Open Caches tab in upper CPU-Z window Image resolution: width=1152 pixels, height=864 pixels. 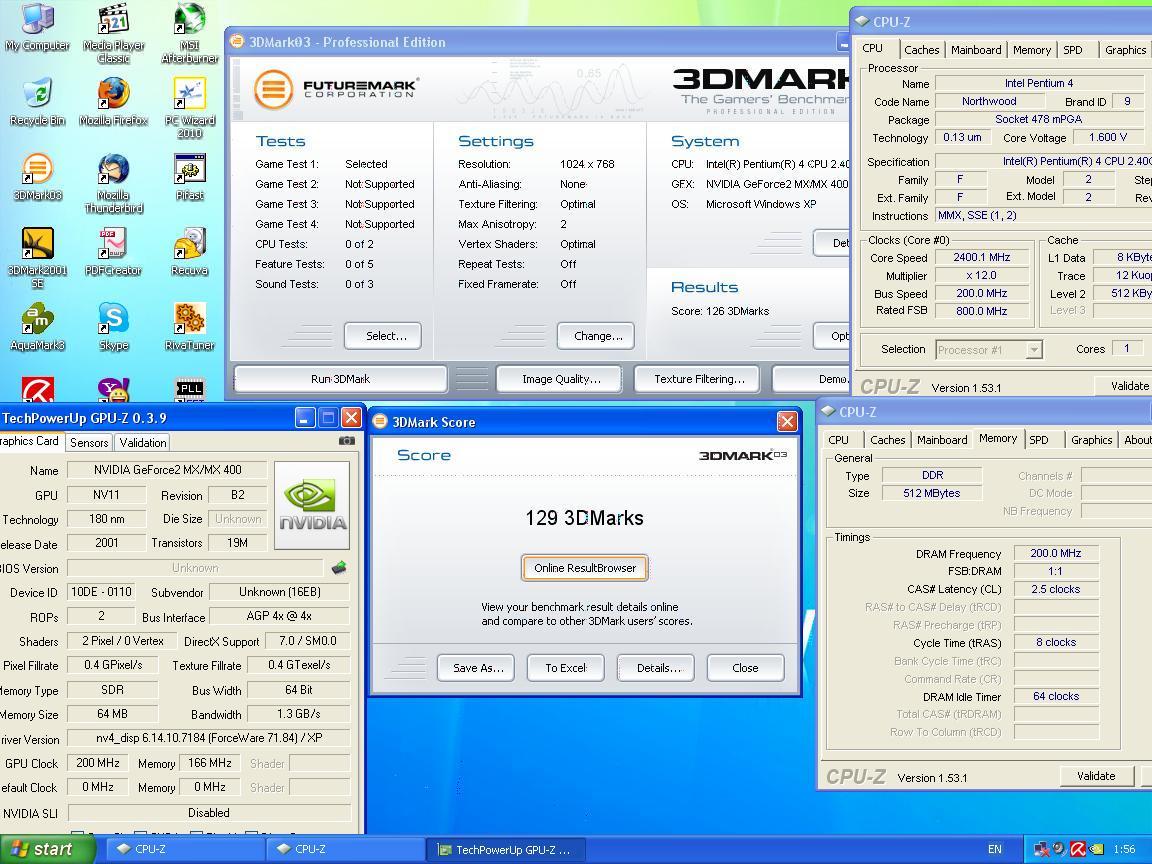point(921,50)
